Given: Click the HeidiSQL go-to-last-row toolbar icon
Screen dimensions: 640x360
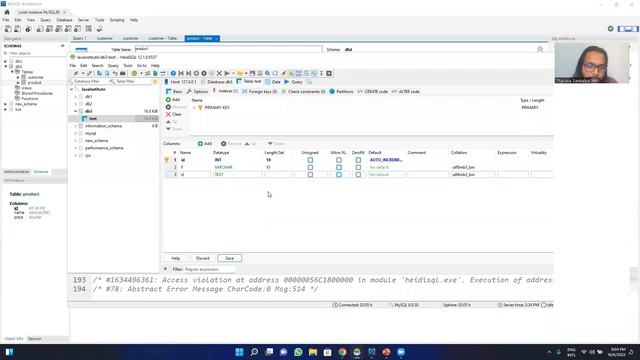Looking at the screenshot, I should click(189, 73).
